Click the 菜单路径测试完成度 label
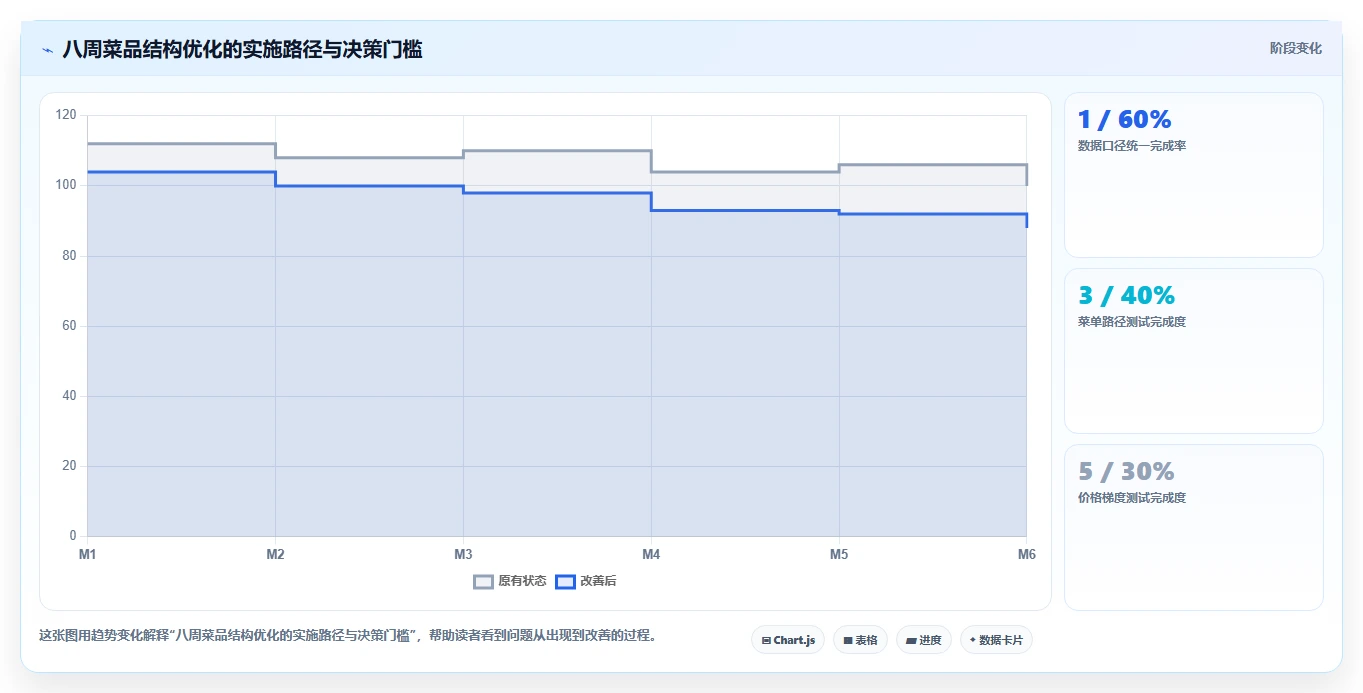1363x693 pixels. click(1132, 322)
